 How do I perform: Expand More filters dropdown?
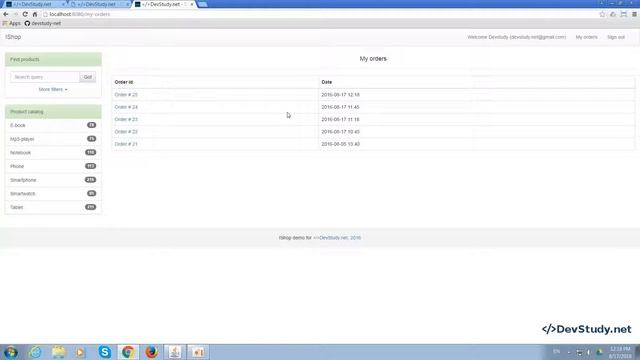(53, 89)
